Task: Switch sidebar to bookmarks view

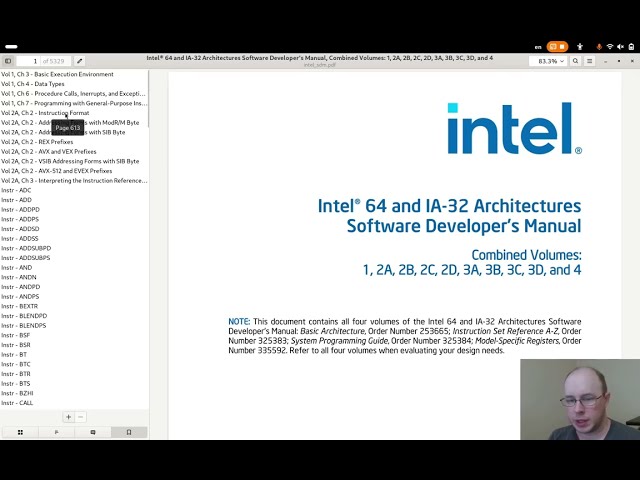Action: pos(129,432)
